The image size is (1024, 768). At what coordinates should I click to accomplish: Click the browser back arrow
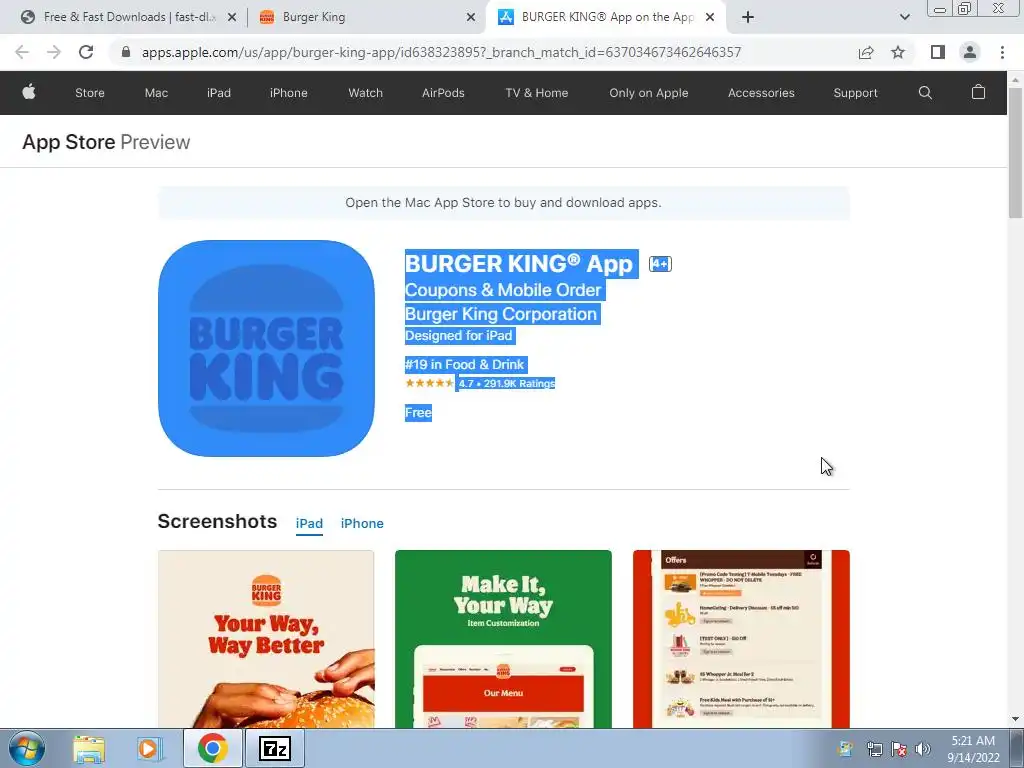pyautogui.click(x=22, y=52)
